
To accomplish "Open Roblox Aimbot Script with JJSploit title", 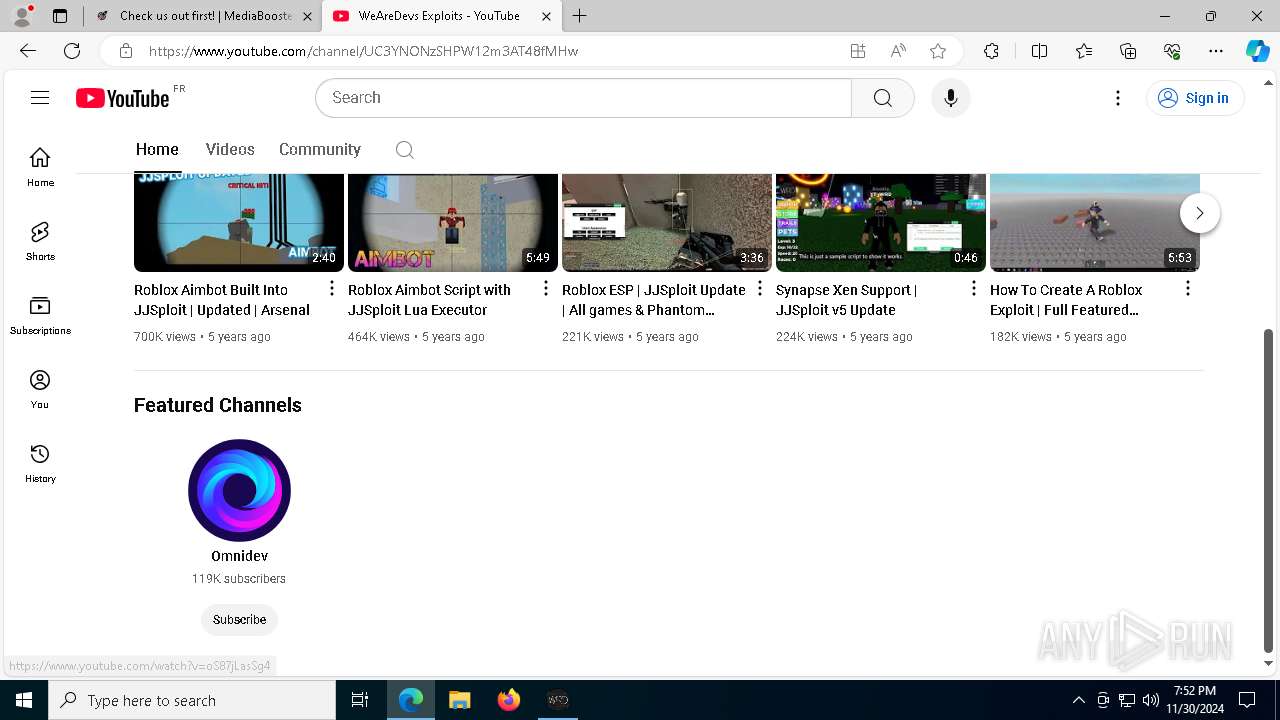I will [x=429, y=300].
